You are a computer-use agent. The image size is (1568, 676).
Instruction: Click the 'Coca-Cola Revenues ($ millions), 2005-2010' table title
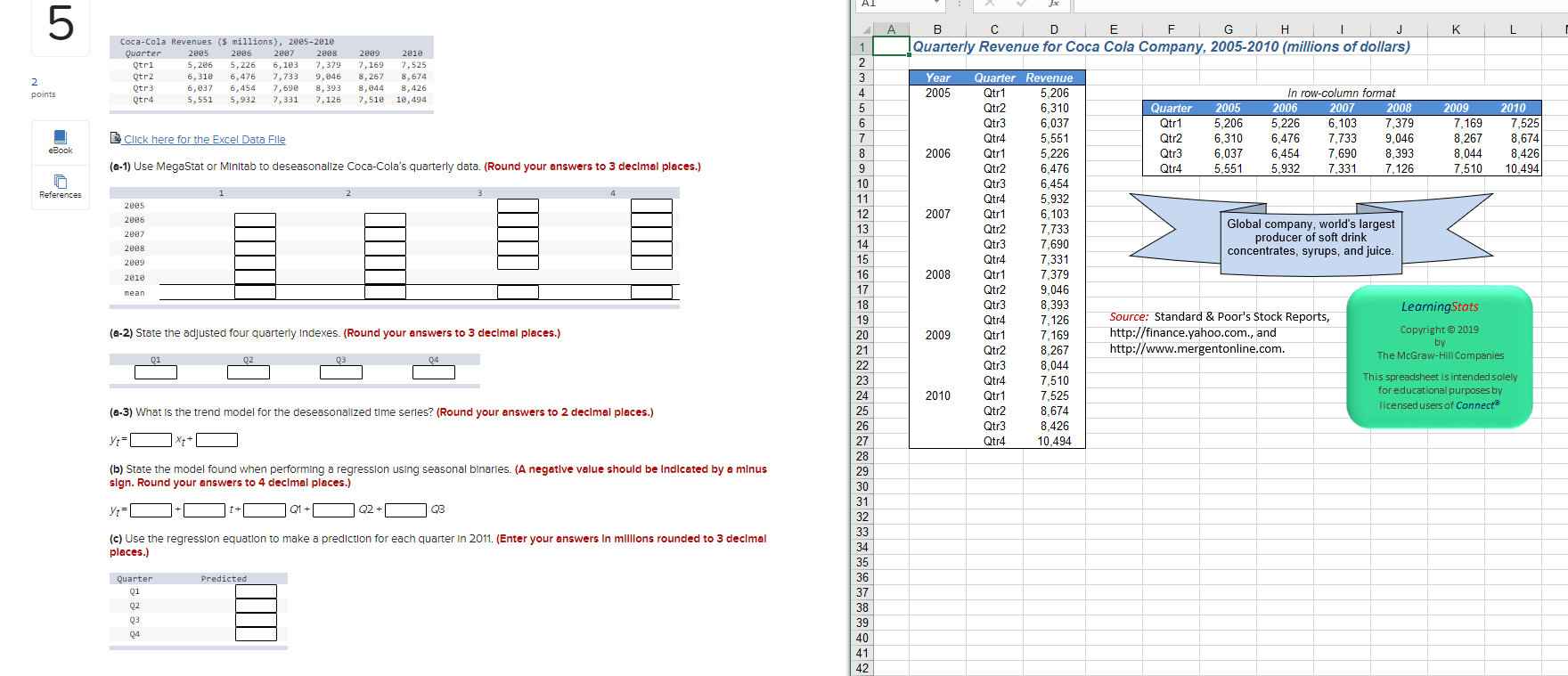point(227,42)
